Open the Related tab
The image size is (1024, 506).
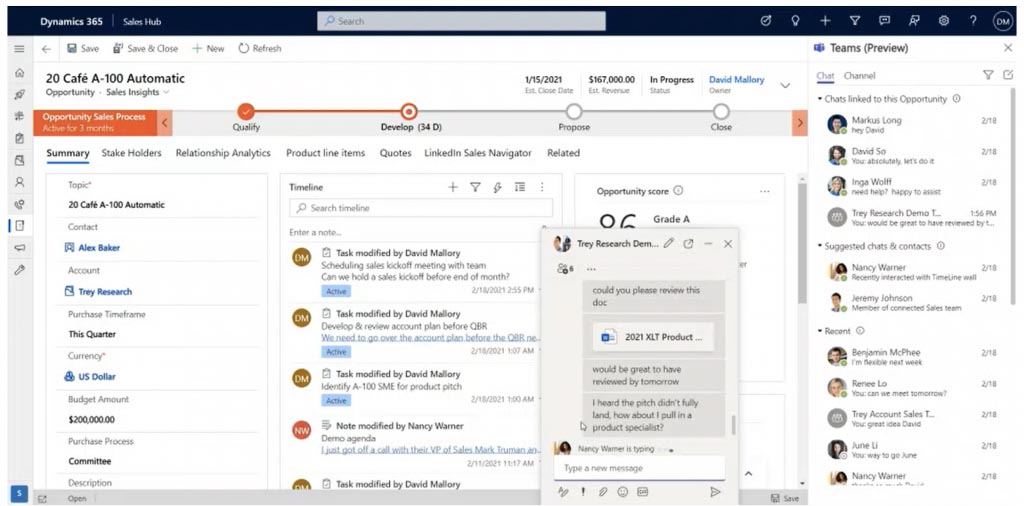pyautogui.click(x=563, y=153)
